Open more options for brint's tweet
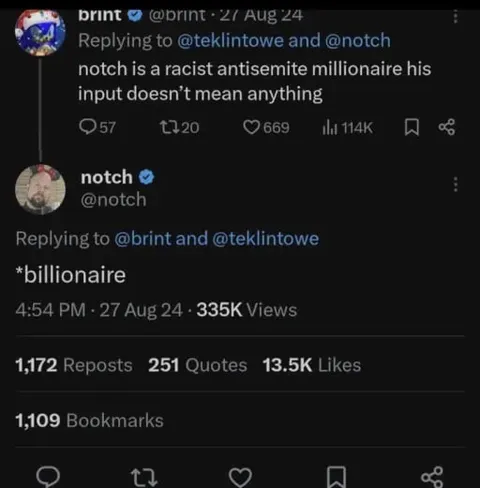The width and height of the screenshot is (480, 488). click(x=455, y=16)
